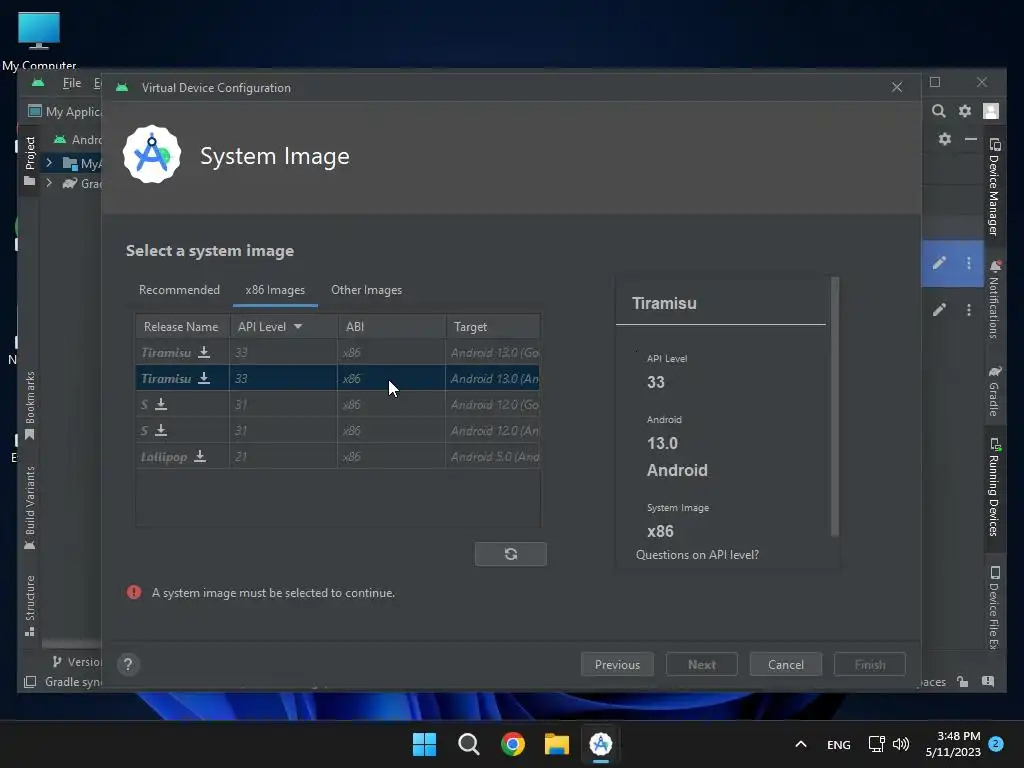Image resolution: width=1024 pixels, height=768 pixels.
Task: Open the Project tool window tab
Action: [x=29, y=161]
